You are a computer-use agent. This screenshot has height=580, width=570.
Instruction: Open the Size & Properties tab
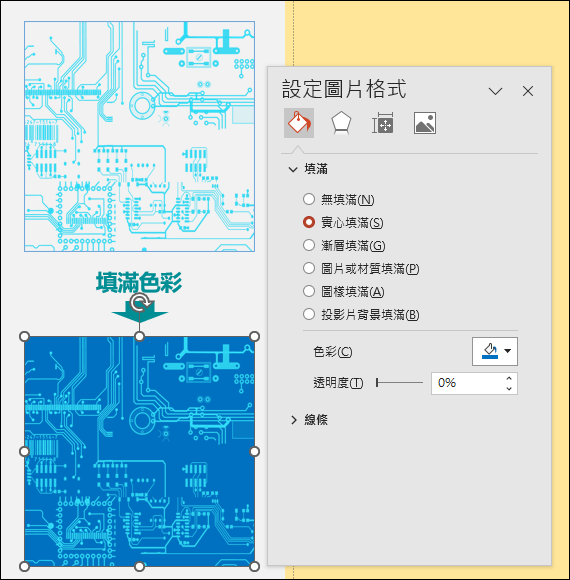click(382, 123)
